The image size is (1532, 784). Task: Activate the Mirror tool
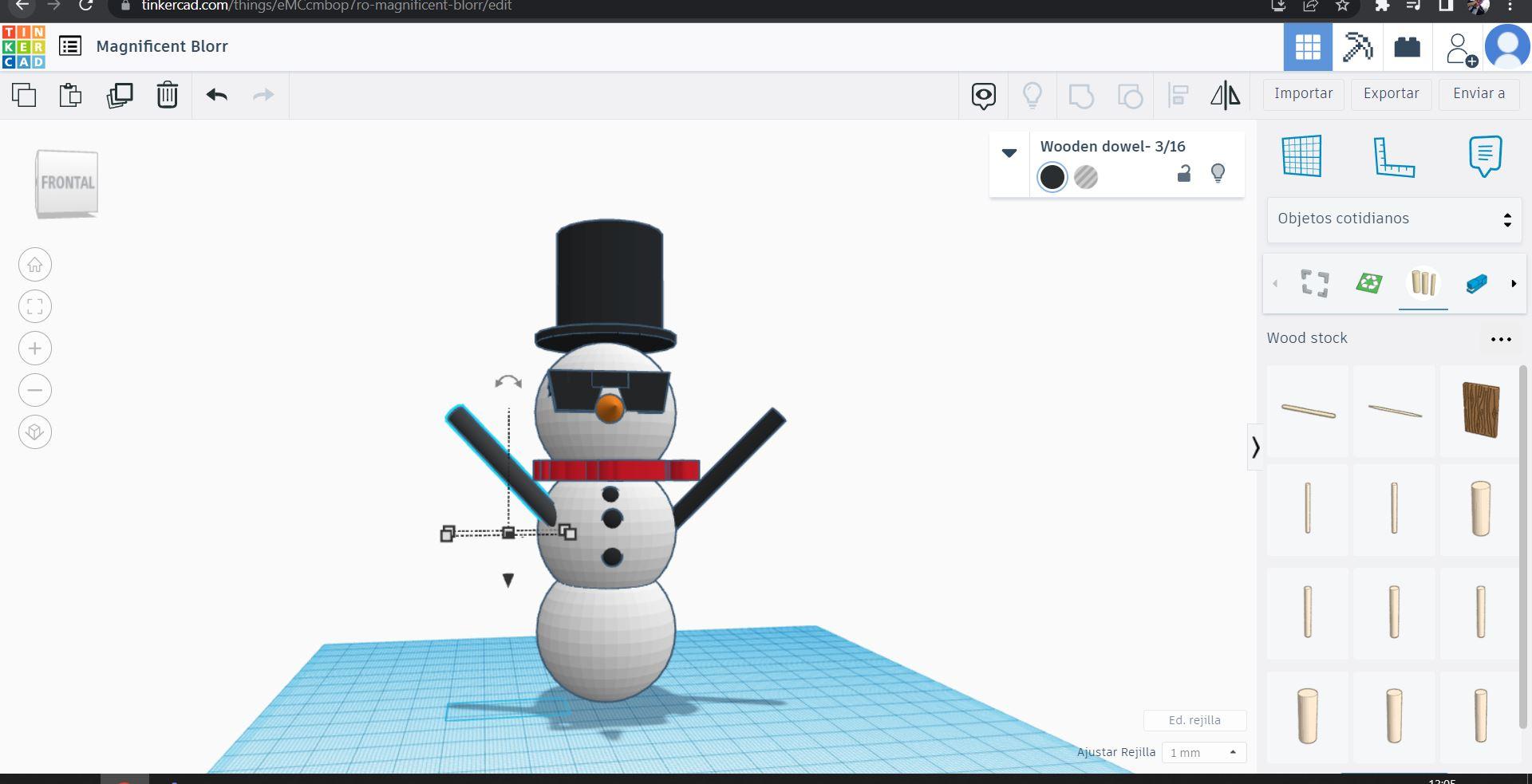click(1226, 96)
